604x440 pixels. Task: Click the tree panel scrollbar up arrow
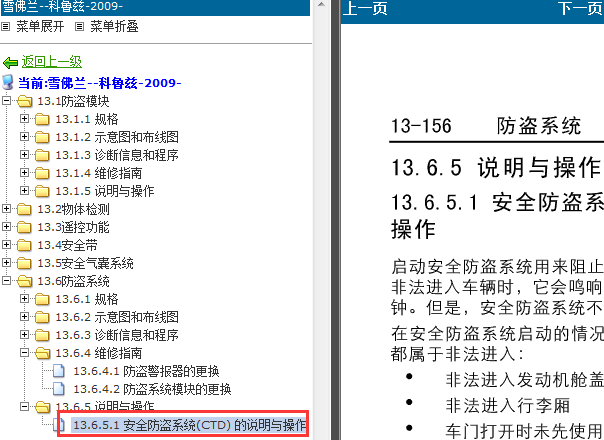point(321,5)
